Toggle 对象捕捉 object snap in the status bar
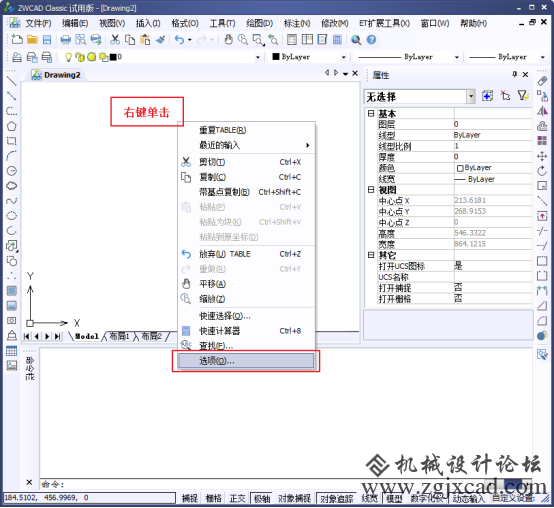Viewport: 554px width, 508px height. point(294,498)
